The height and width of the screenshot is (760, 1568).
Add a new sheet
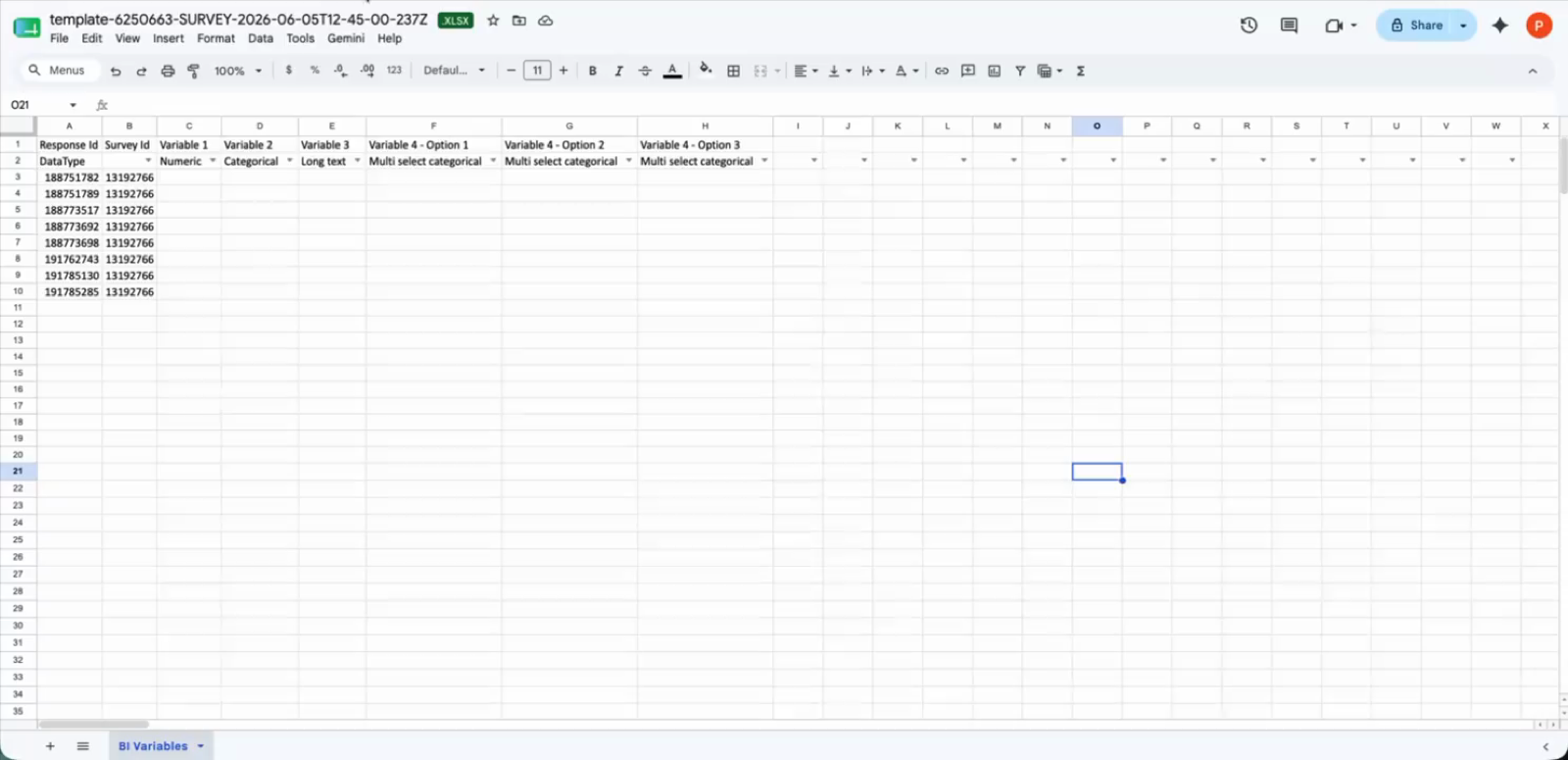[x=50, y=746]
